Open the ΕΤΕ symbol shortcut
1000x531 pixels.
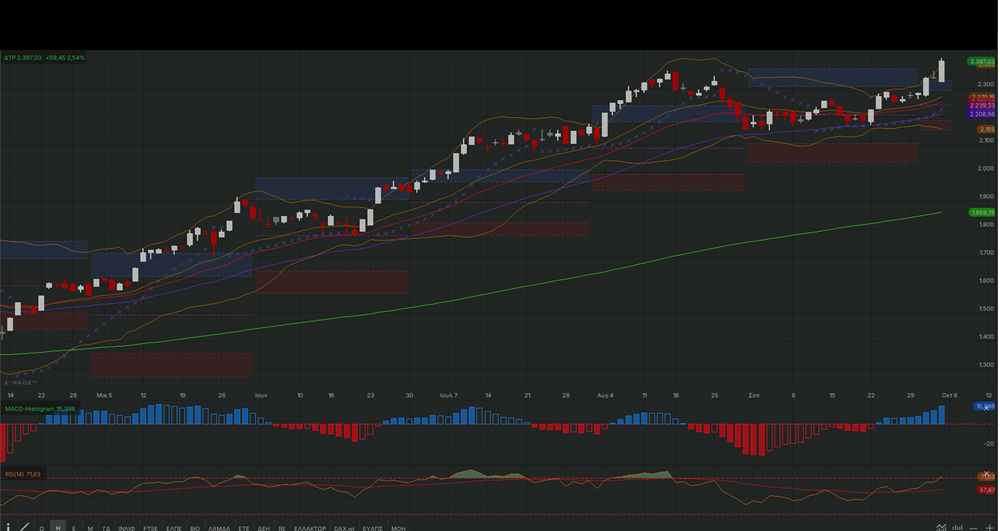(244, 528)
